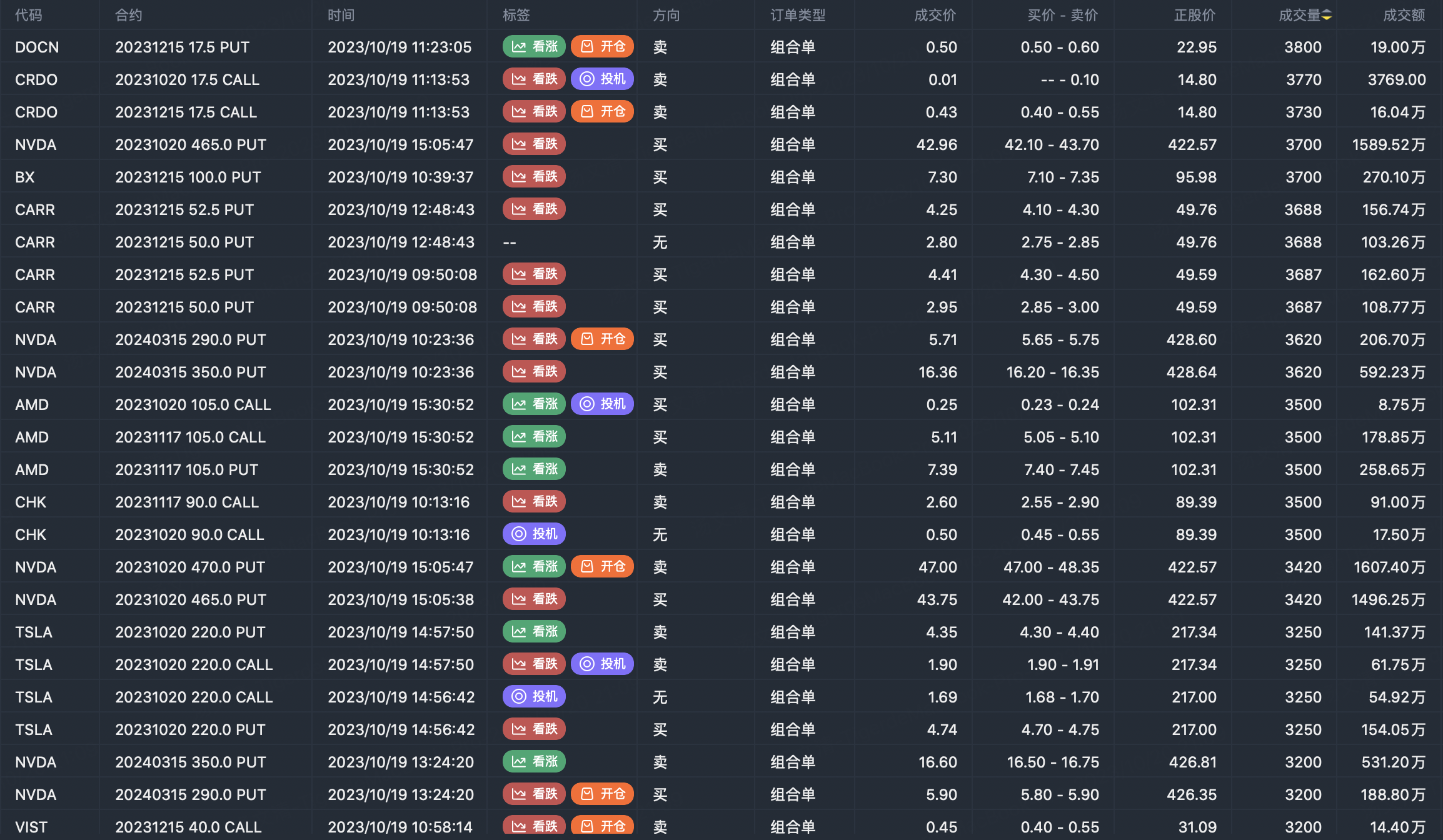Image resolution: width=1443 pixels, height=840 pixels.
Task: Click the 时间 column header
Action: point(341,15)
